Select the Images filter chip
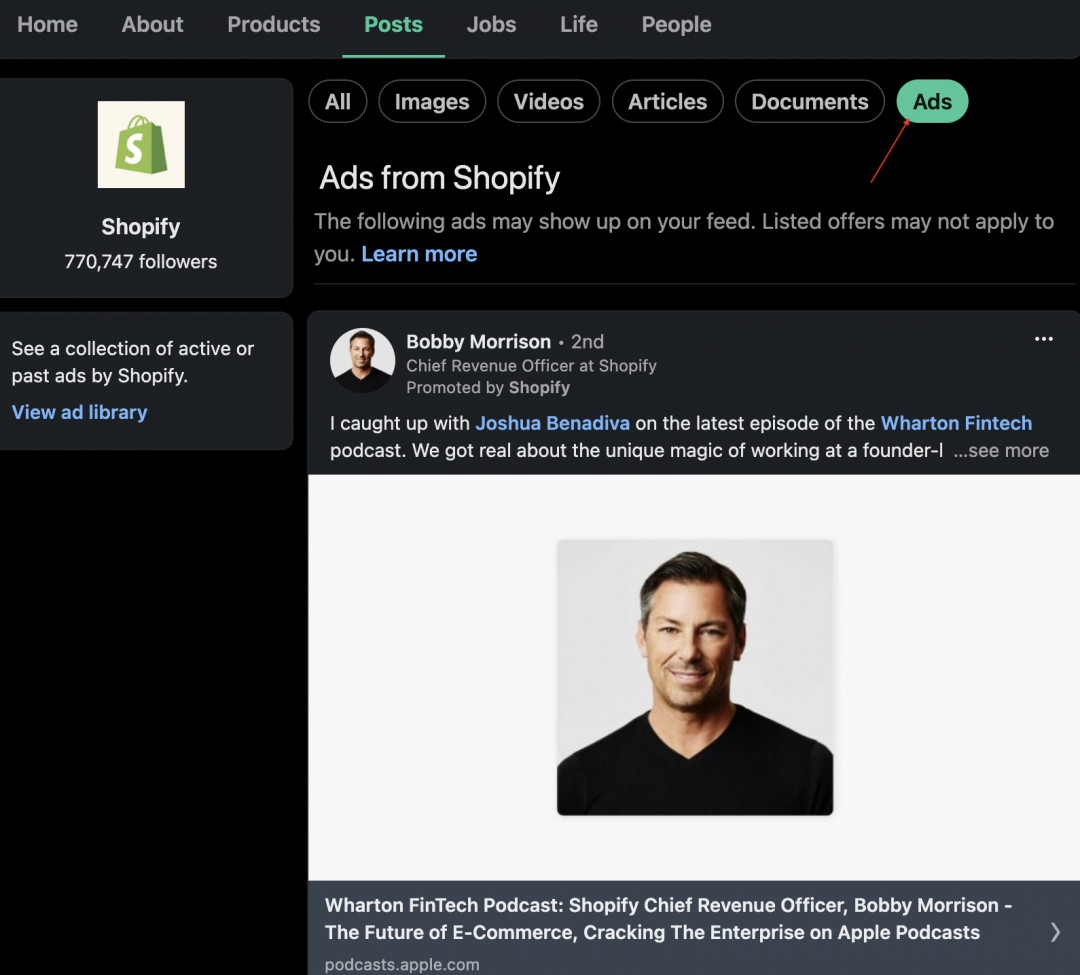The width and height of the screenshot is (1080, 975). click(x=432, y=101)
